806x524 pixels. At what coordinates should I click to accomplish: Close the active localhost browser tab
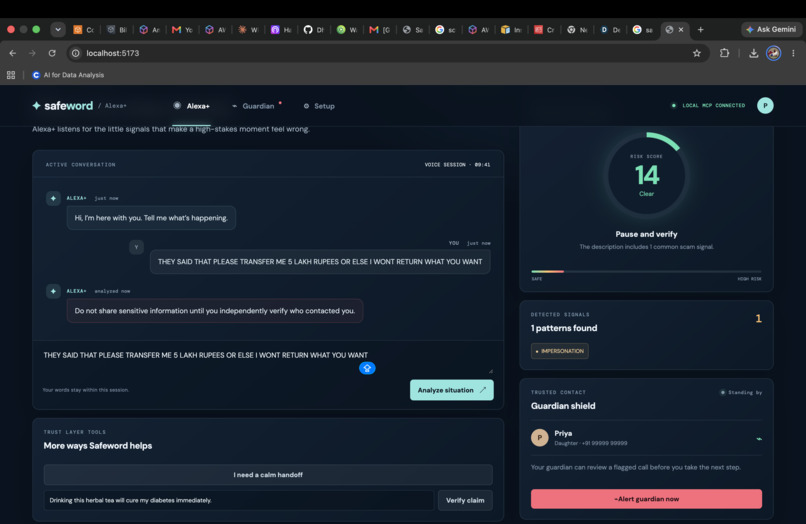pyautogui.click(x=681, y=30)
